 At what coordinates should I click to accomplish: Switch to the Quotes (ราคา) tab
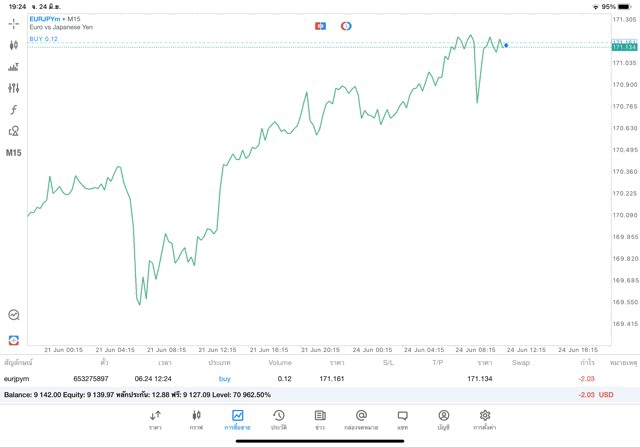tap(155, 419)
